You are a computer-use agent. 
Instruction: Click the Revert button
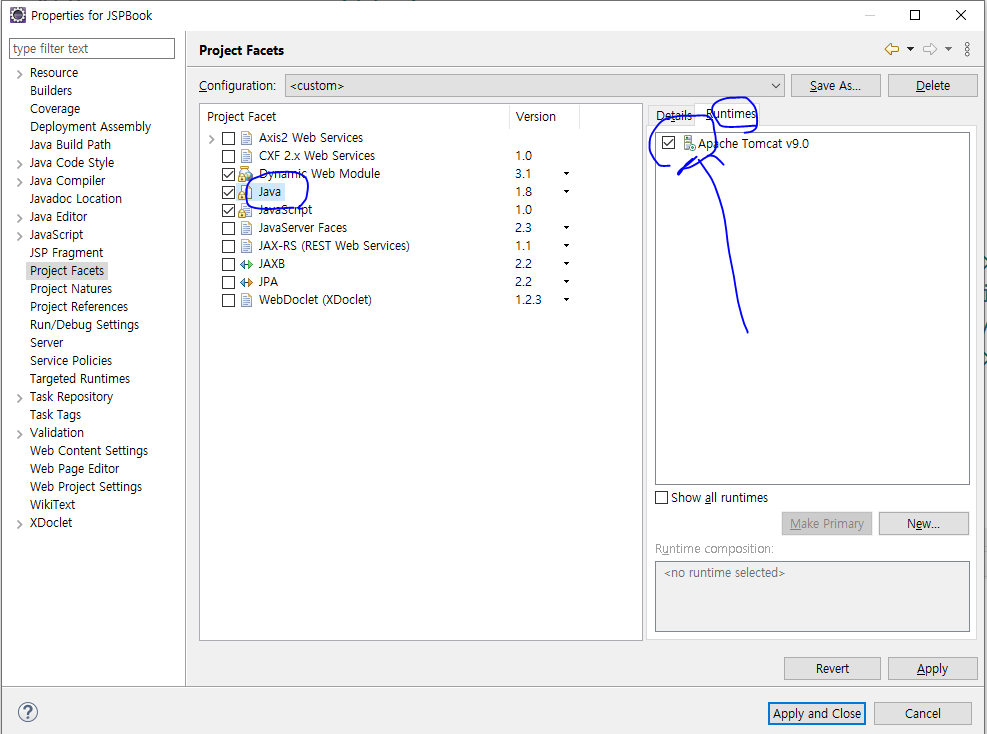(x=832, y=669)
